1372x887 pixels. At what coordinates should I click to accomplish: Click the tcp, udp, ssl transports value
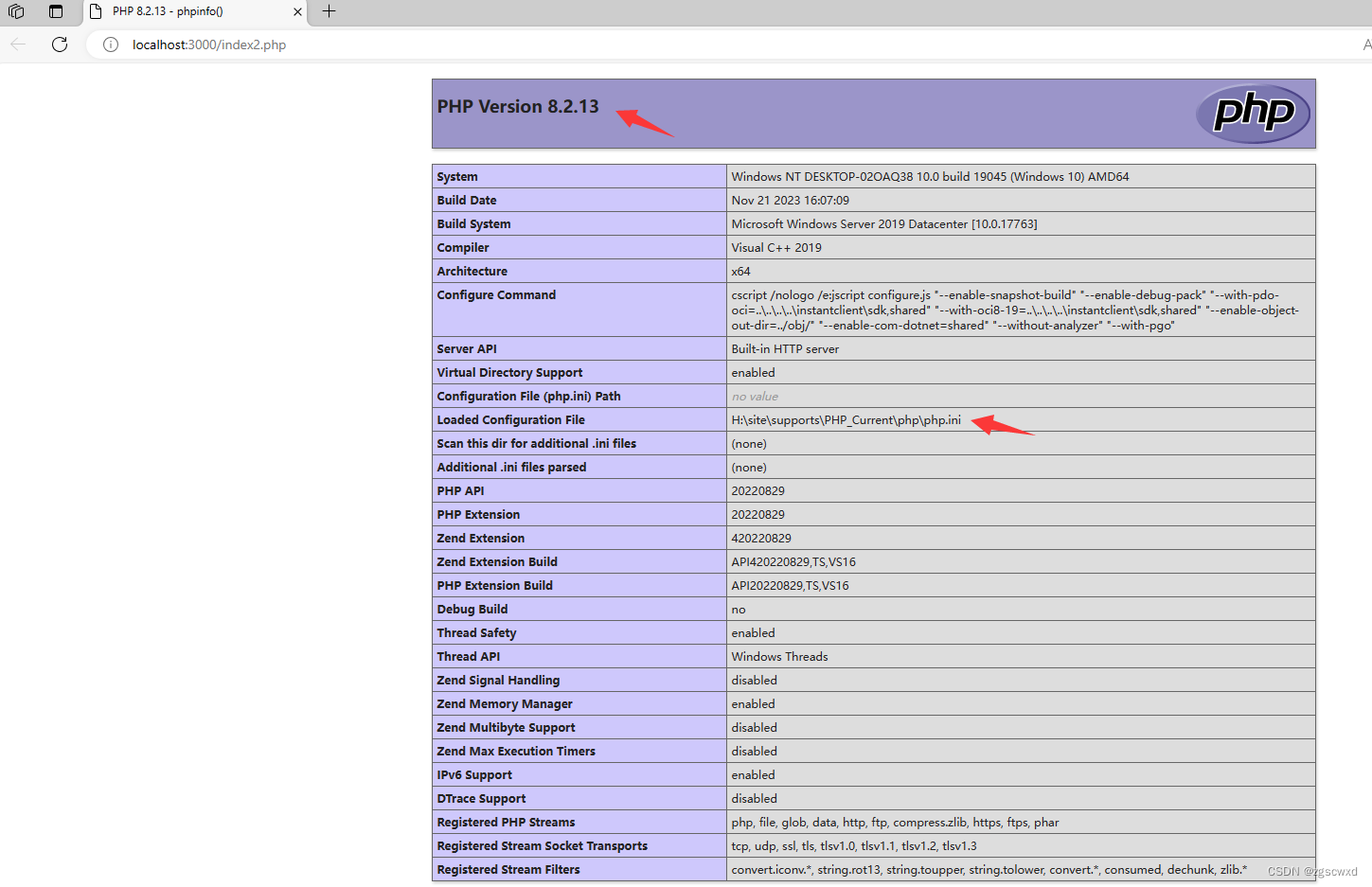tap(854, 846)
